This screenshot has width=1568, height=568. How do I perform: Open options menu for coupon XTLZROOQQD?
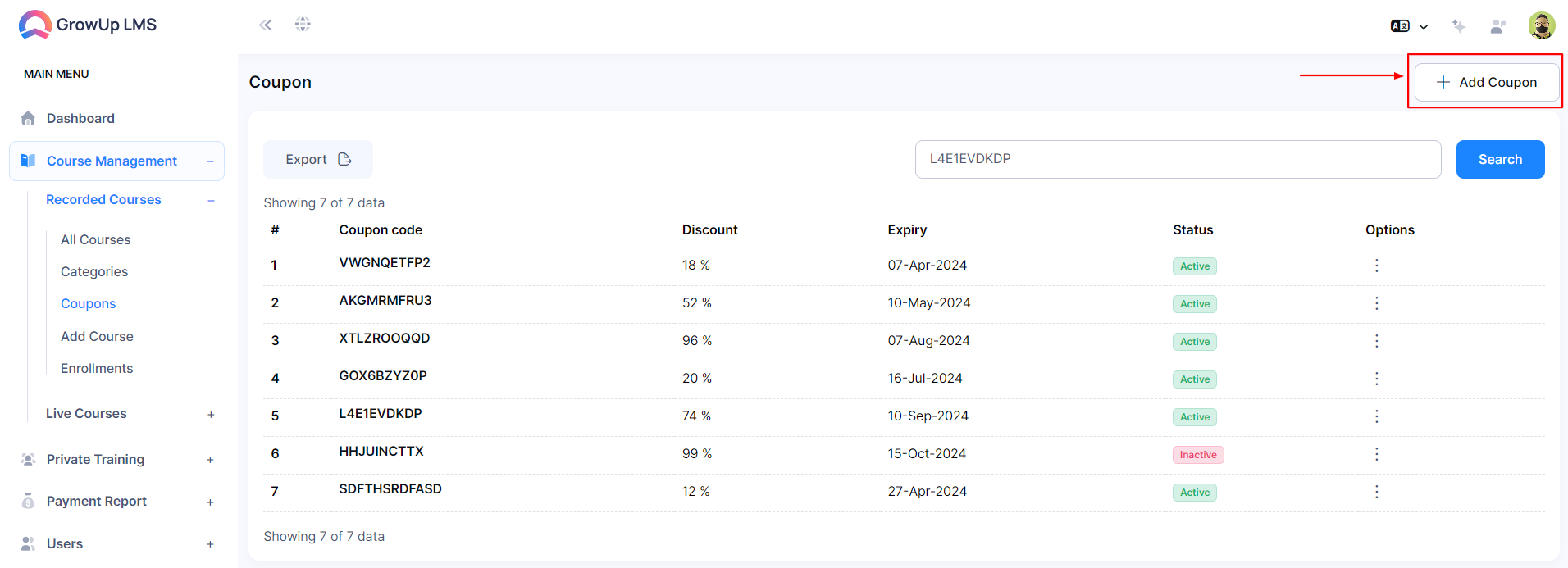pyautogui.click(x=1376, y=341)
